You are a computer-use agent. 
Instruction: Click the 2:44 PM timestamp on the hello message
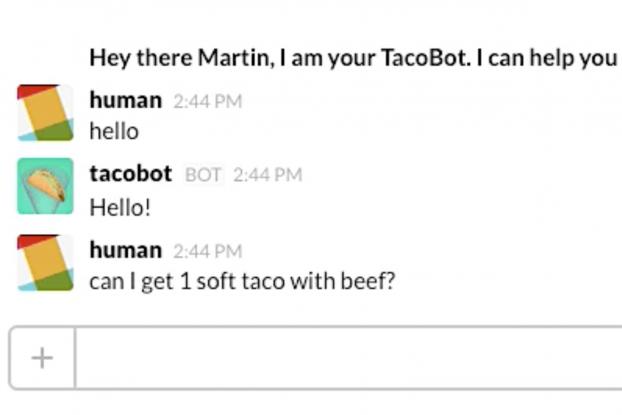click(x=207, y=102)
